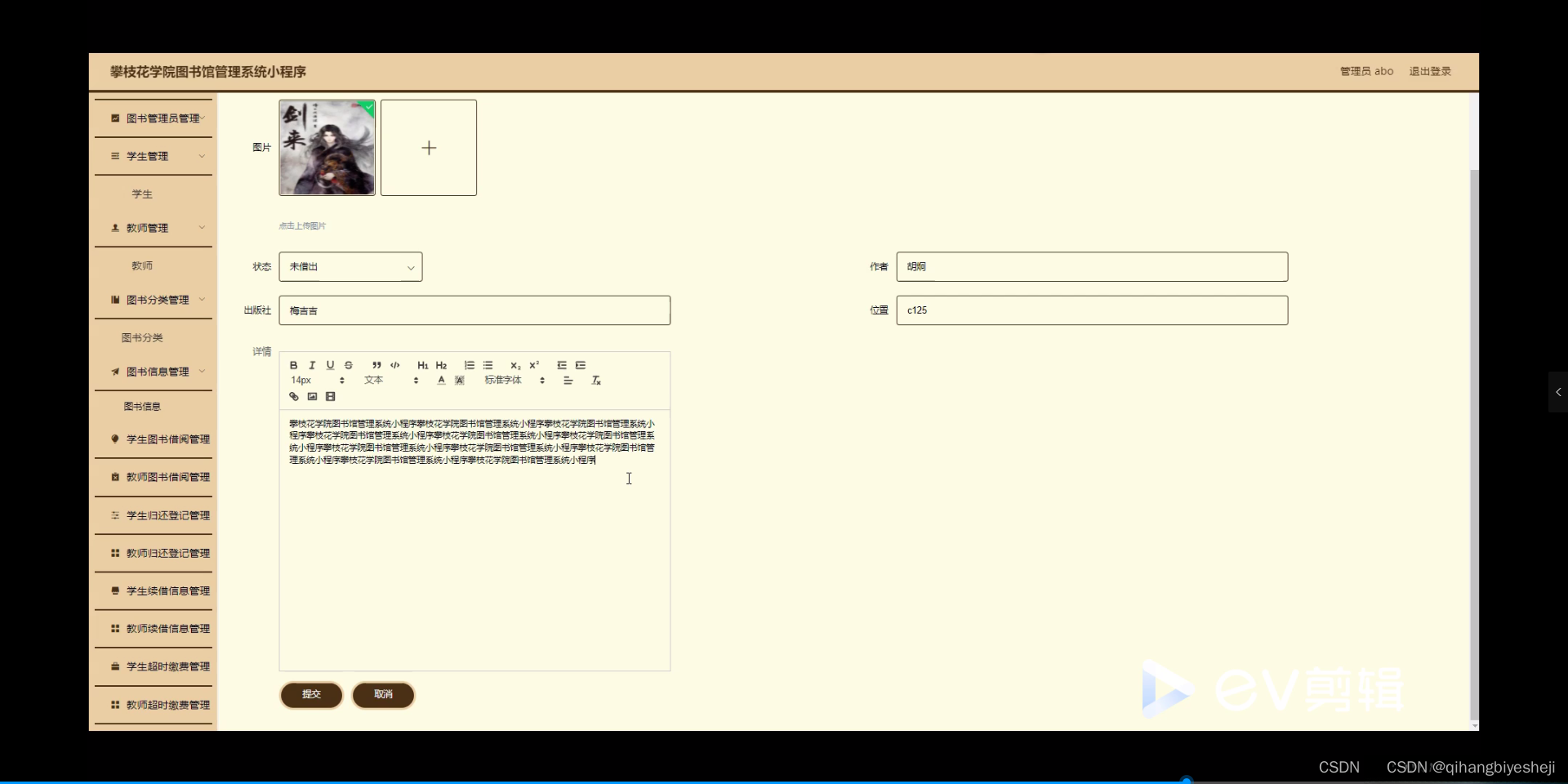Insert a code block in the editor
Image resolution: width=1568 pixels, height=784 pixels.
point(395,365)
